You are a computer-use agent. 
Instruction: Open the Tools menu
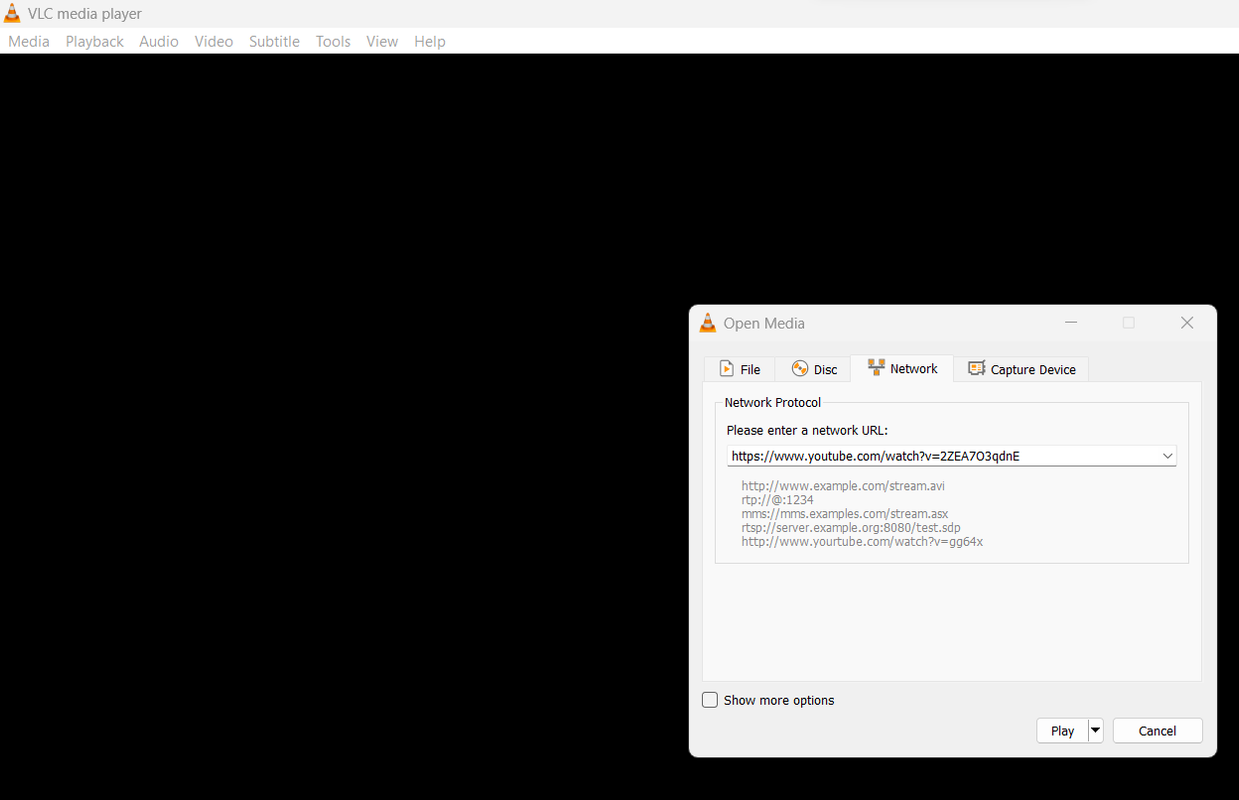pyautogui.click(x=333, y=41)
